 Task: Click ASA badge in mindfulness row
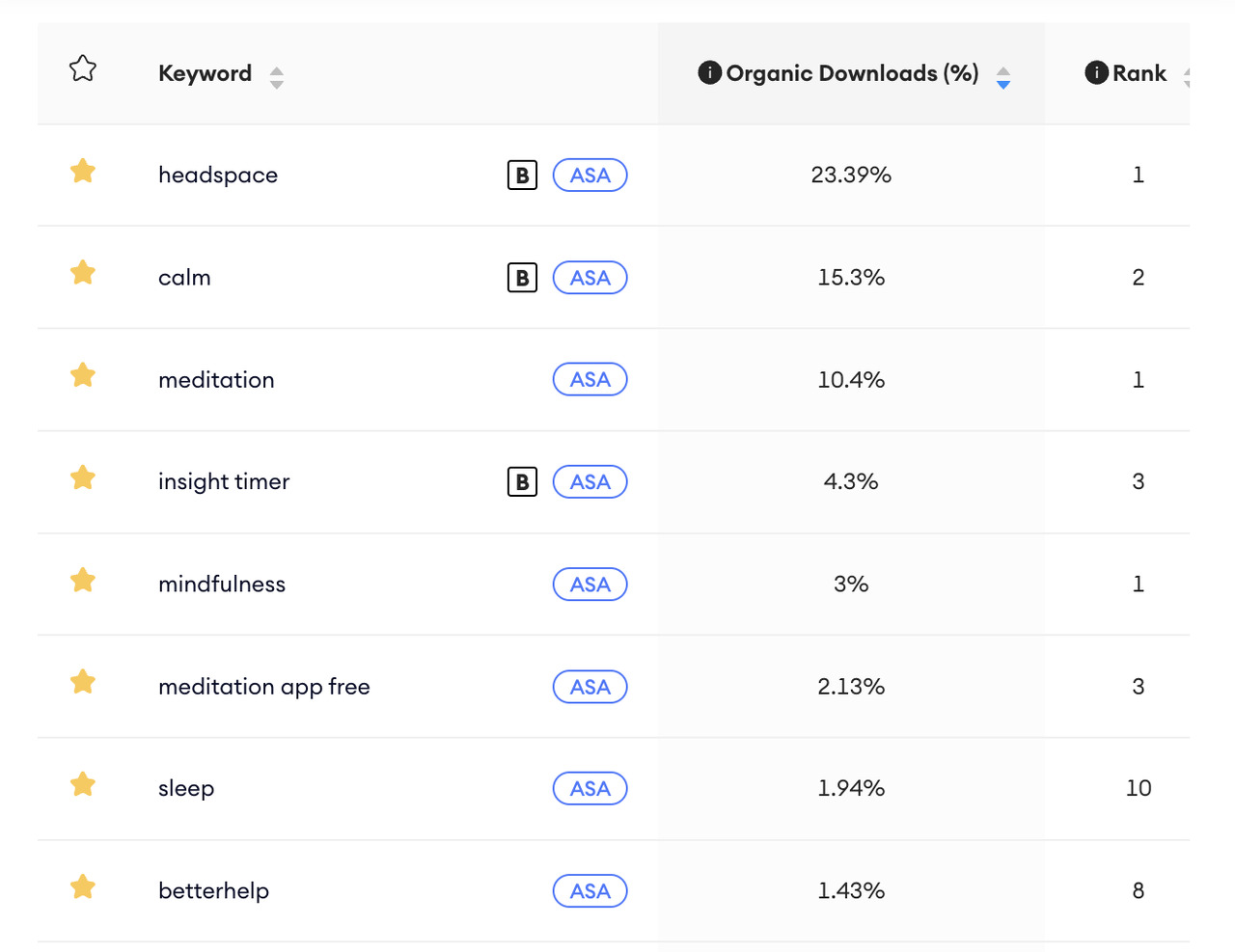(590, 585)
